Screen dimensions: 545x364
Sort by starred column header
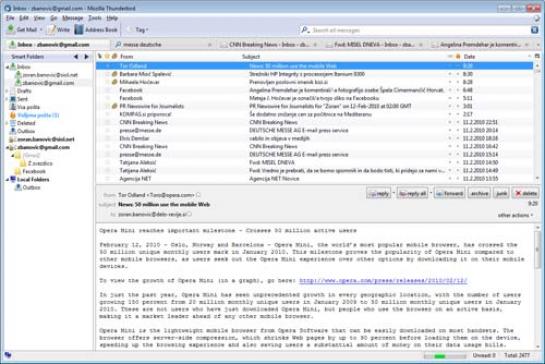[107, 56]
